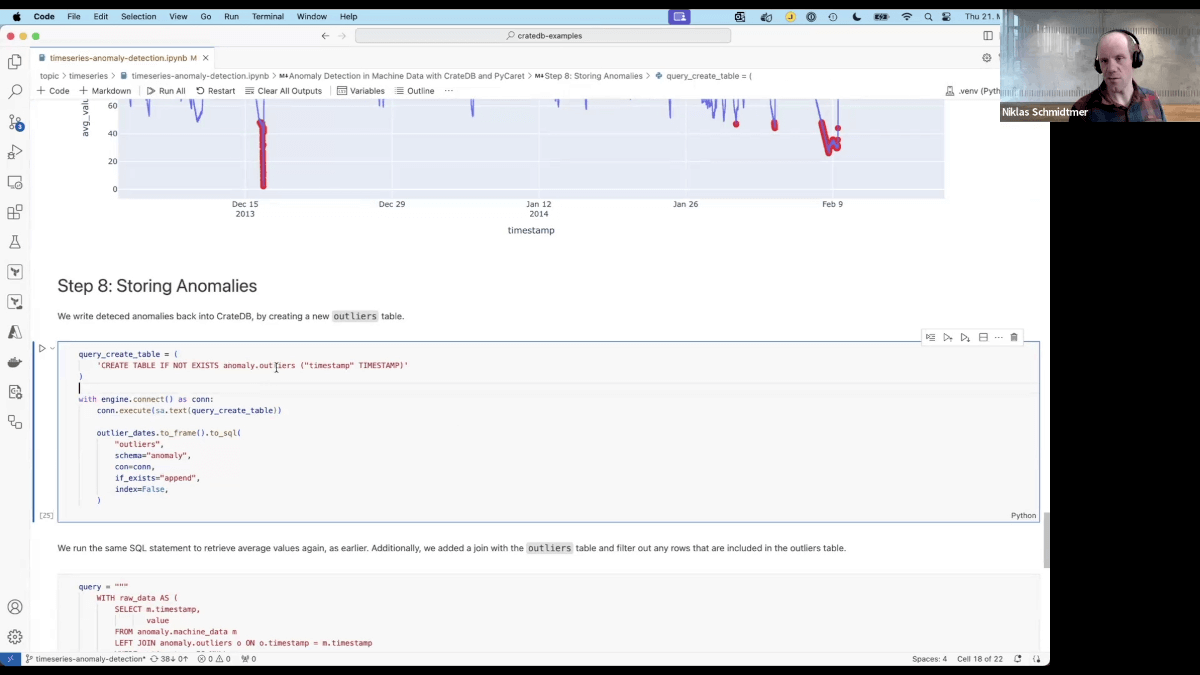Toggle the Variables panel
This screenshot has height=675, width=1200.
(360, 91)
